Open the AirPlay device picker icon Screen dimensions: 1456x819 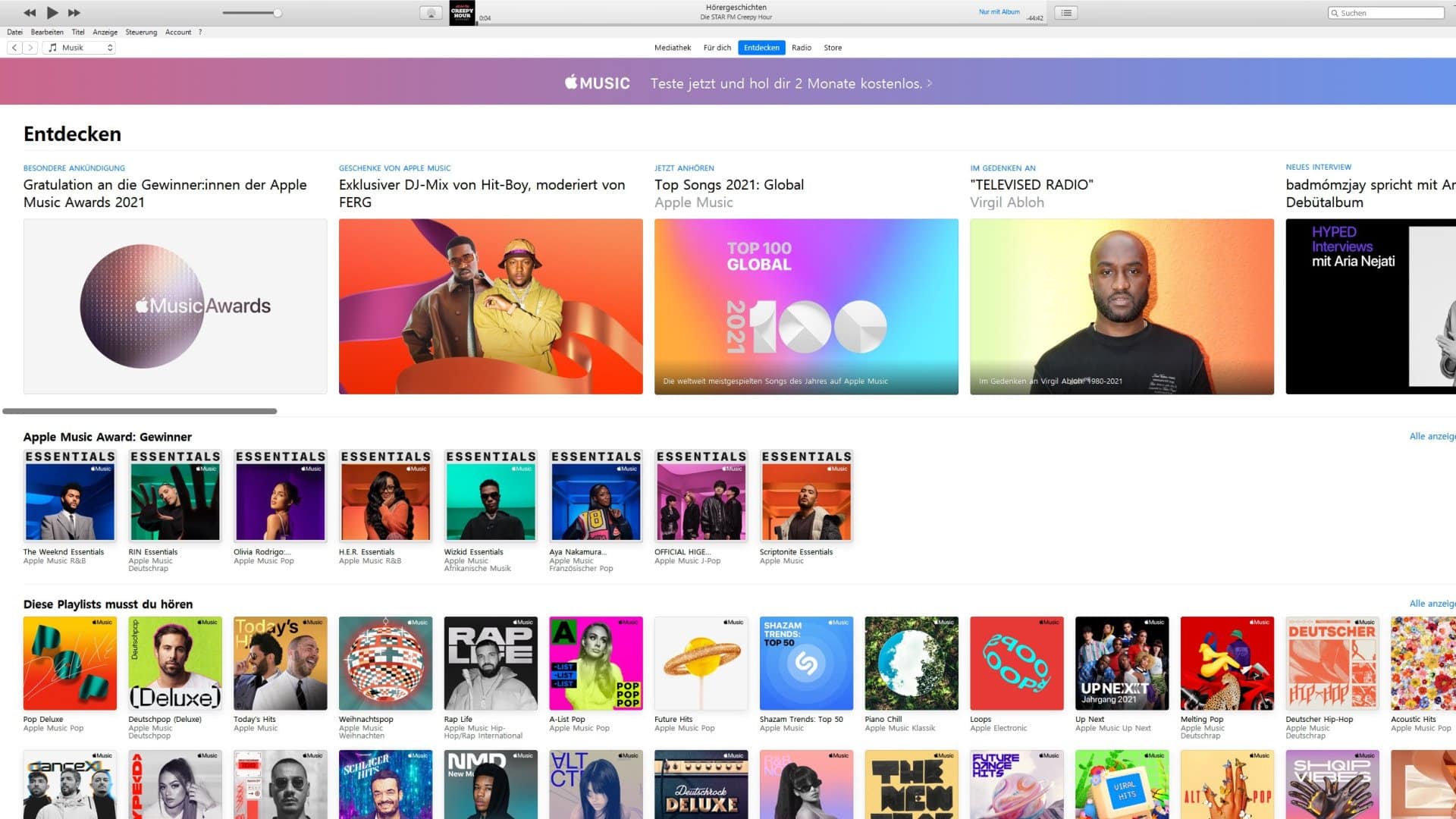431,12
